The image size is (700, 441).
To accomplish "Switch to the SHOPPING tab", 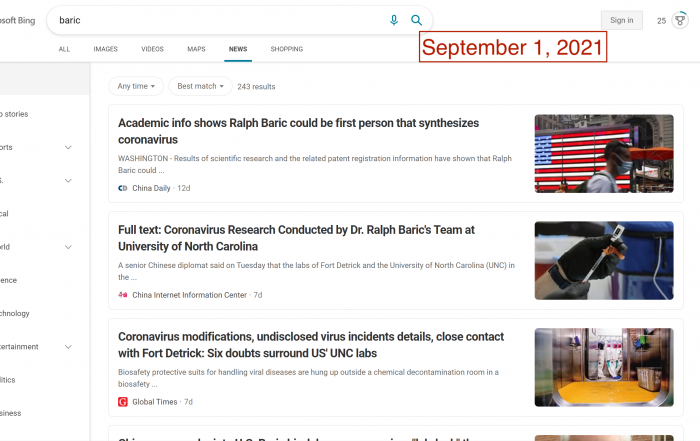I will 287,49.
